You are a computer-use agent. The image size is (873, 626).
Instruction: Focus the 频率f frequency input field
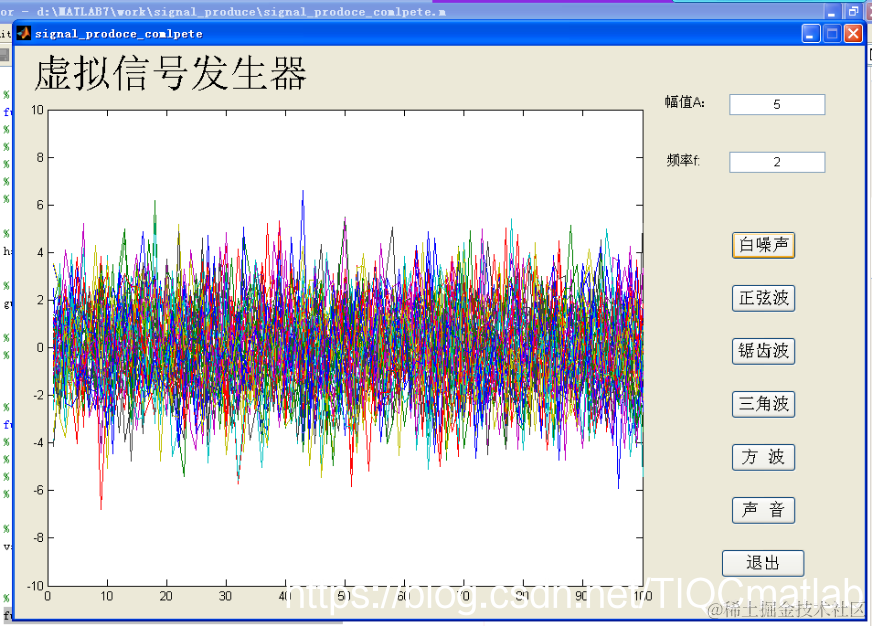(777, 162)
